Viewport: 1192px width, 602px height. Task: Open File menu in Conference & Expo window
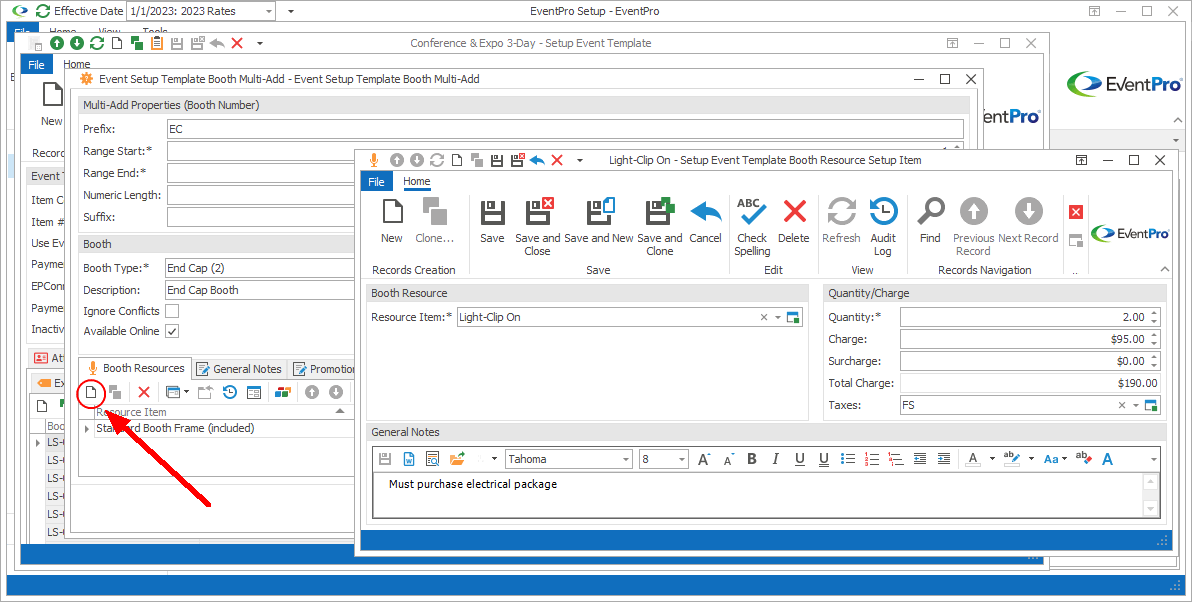(36, 65)
